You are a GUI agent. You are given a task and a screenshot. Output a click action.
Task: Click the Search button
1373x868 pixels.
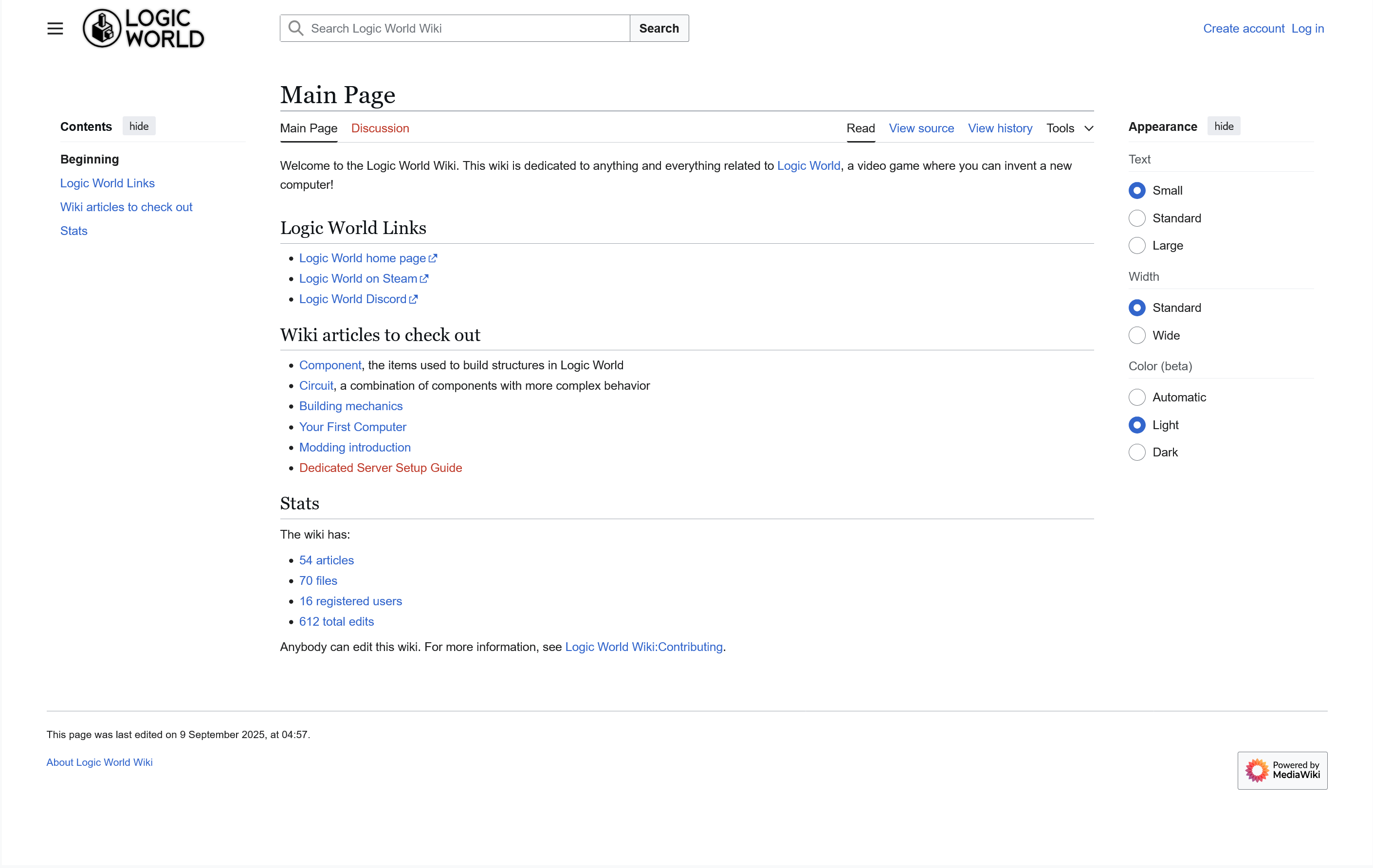(x=659, y=29)
